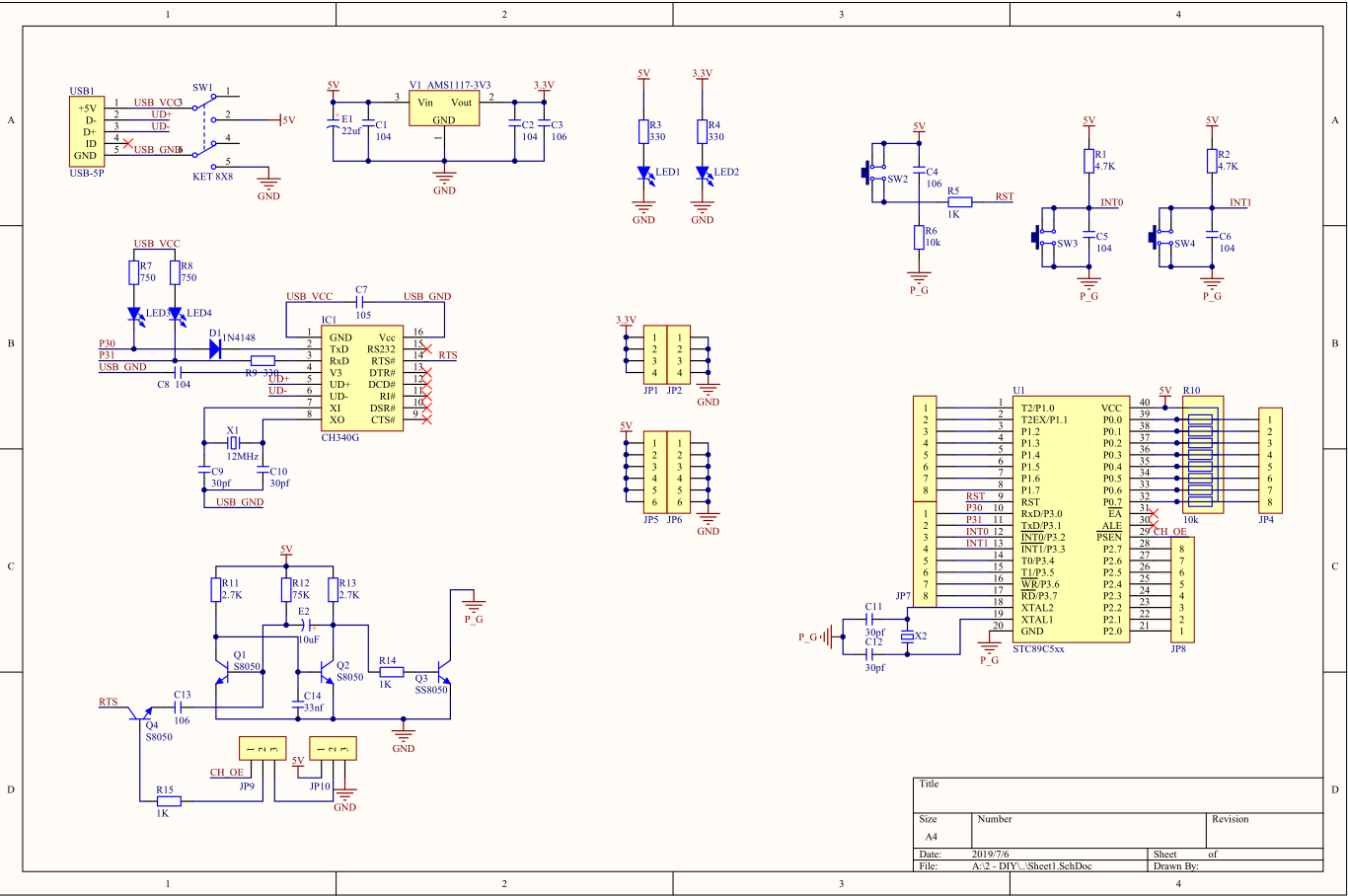Click the U1 STC89C5xx microcontroller body
This screenshot has height=896, width=1348.
pyautogui.click(x=1072, y=519)
